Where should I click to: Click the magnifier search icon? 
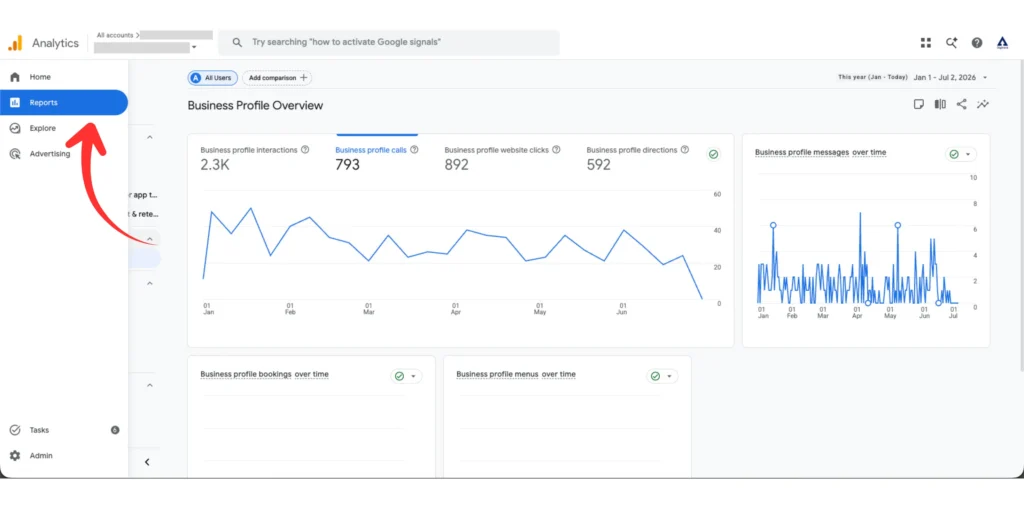237,42
